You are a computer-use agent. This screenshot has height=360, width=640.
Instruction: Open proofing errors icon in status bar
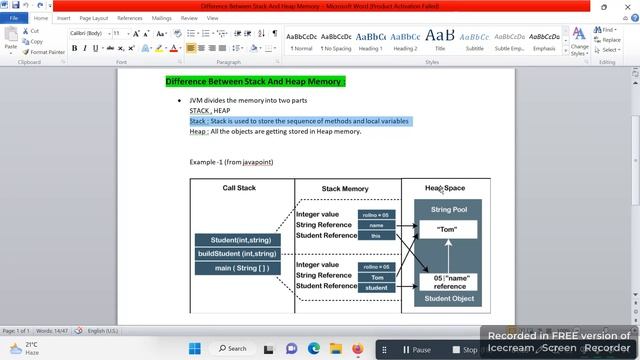point(78,331)
